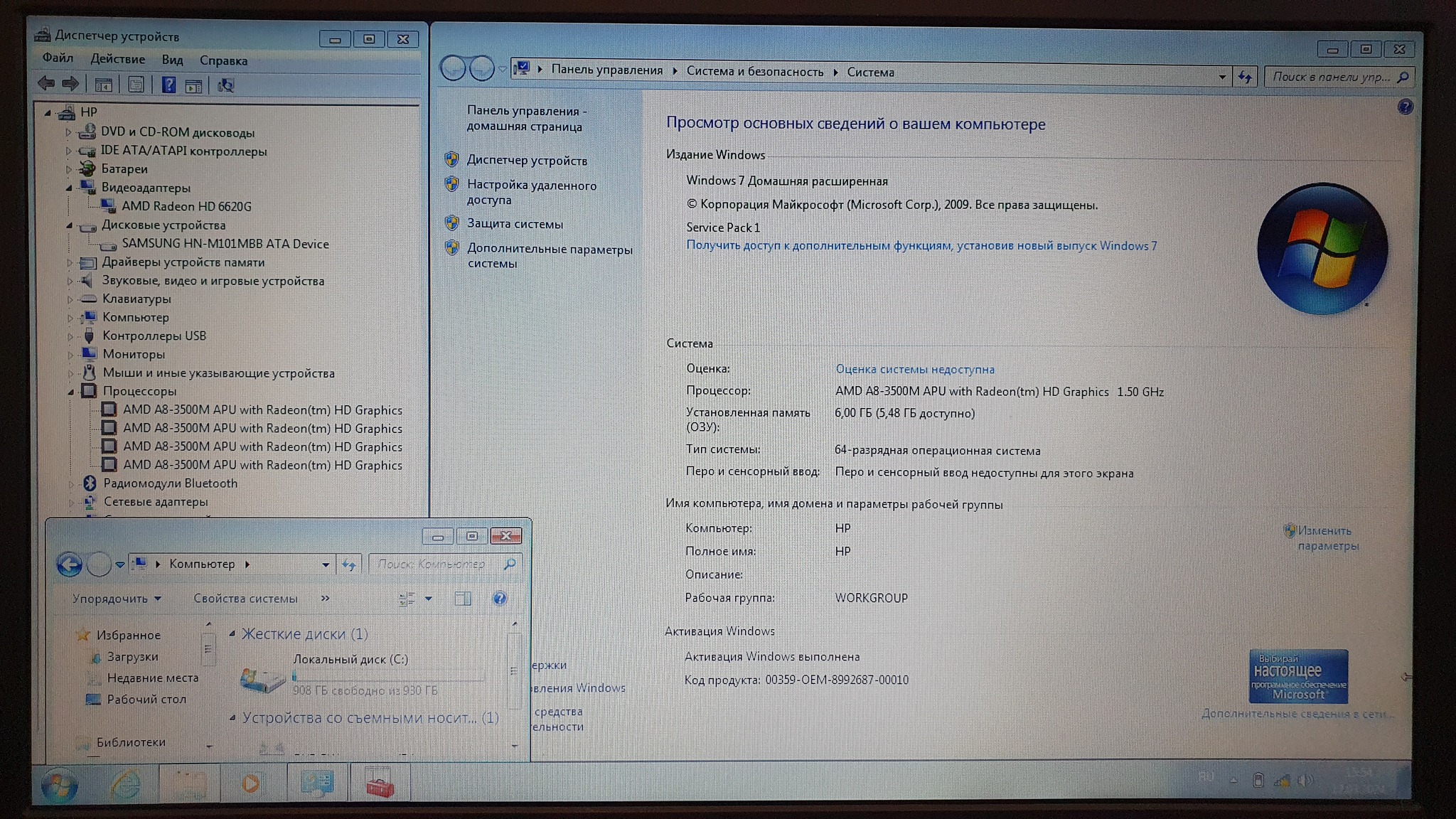Click the preview pane icon in explorer toolbar

pos(463,599)
